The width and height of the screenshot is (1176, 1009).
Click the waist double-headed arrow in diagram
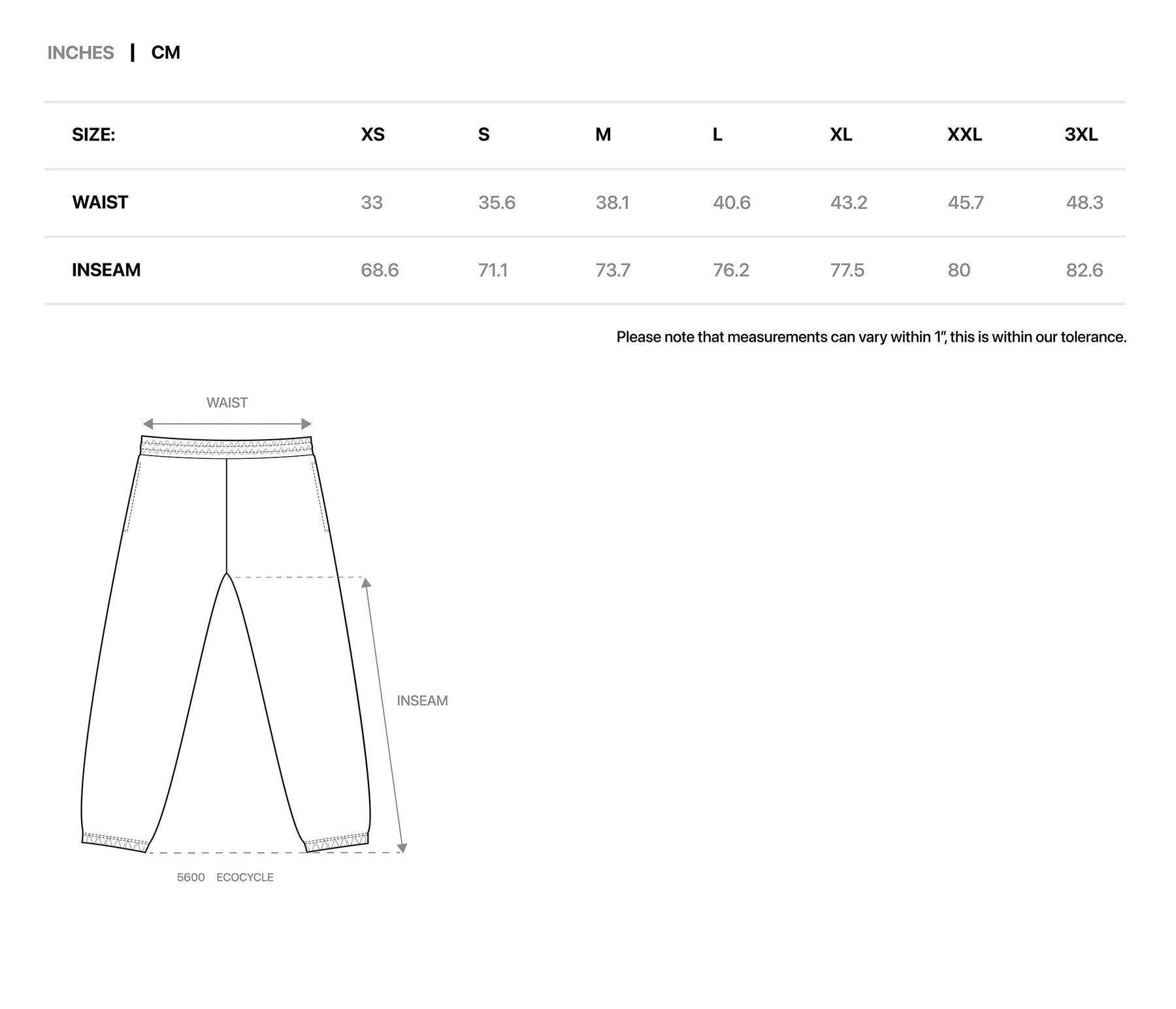click(227, 424)
